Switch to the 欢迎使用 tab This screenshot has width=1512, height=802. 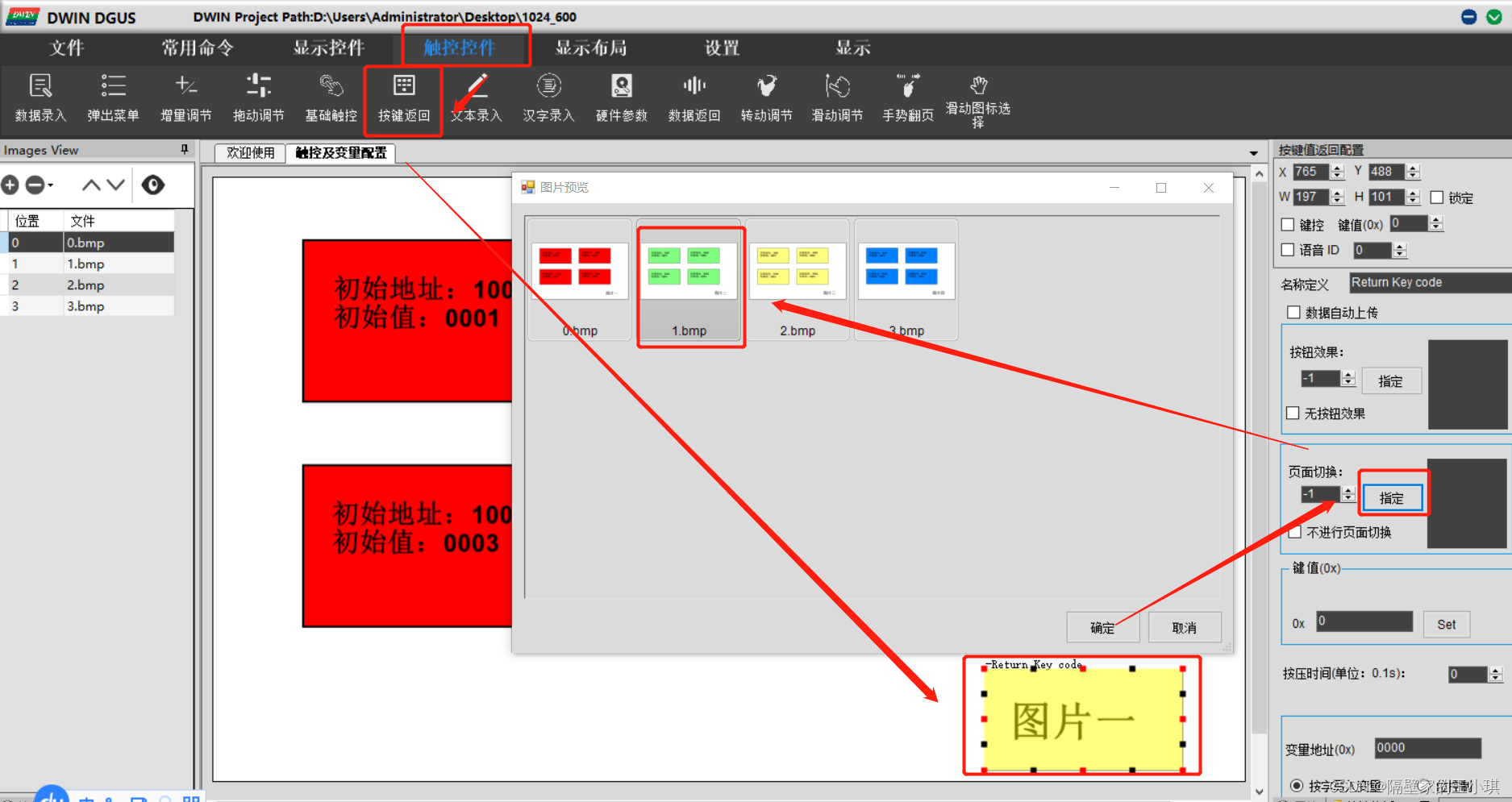point(249,152)
